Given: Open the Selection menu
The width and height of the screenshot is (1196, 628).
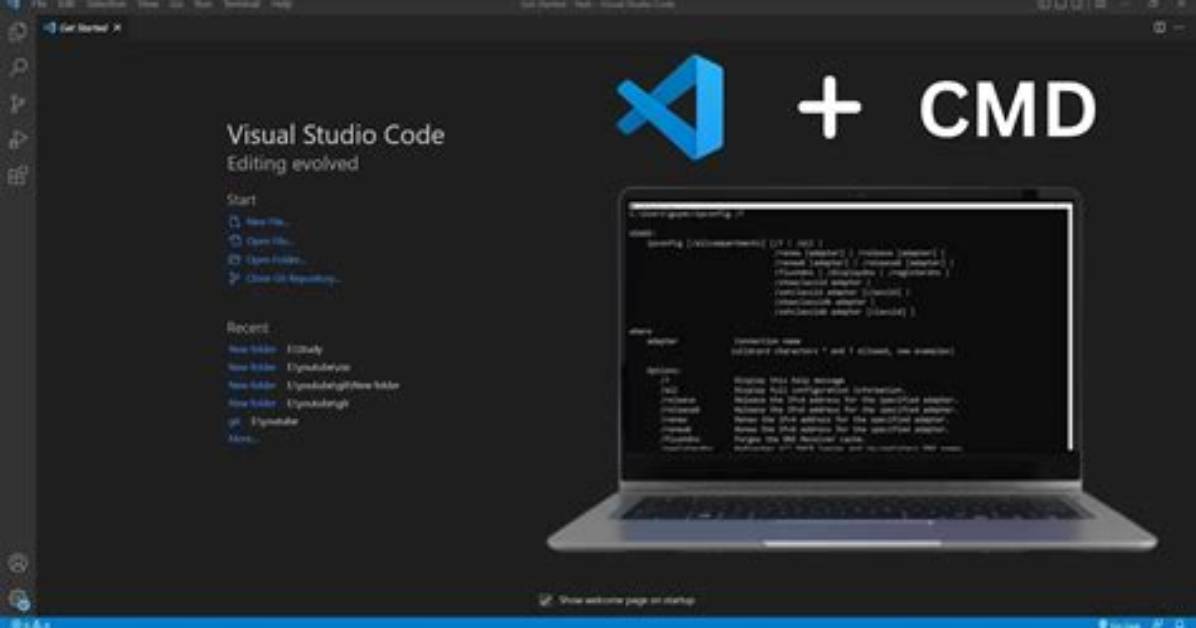Looking at the screenshot, I should 106,5.
